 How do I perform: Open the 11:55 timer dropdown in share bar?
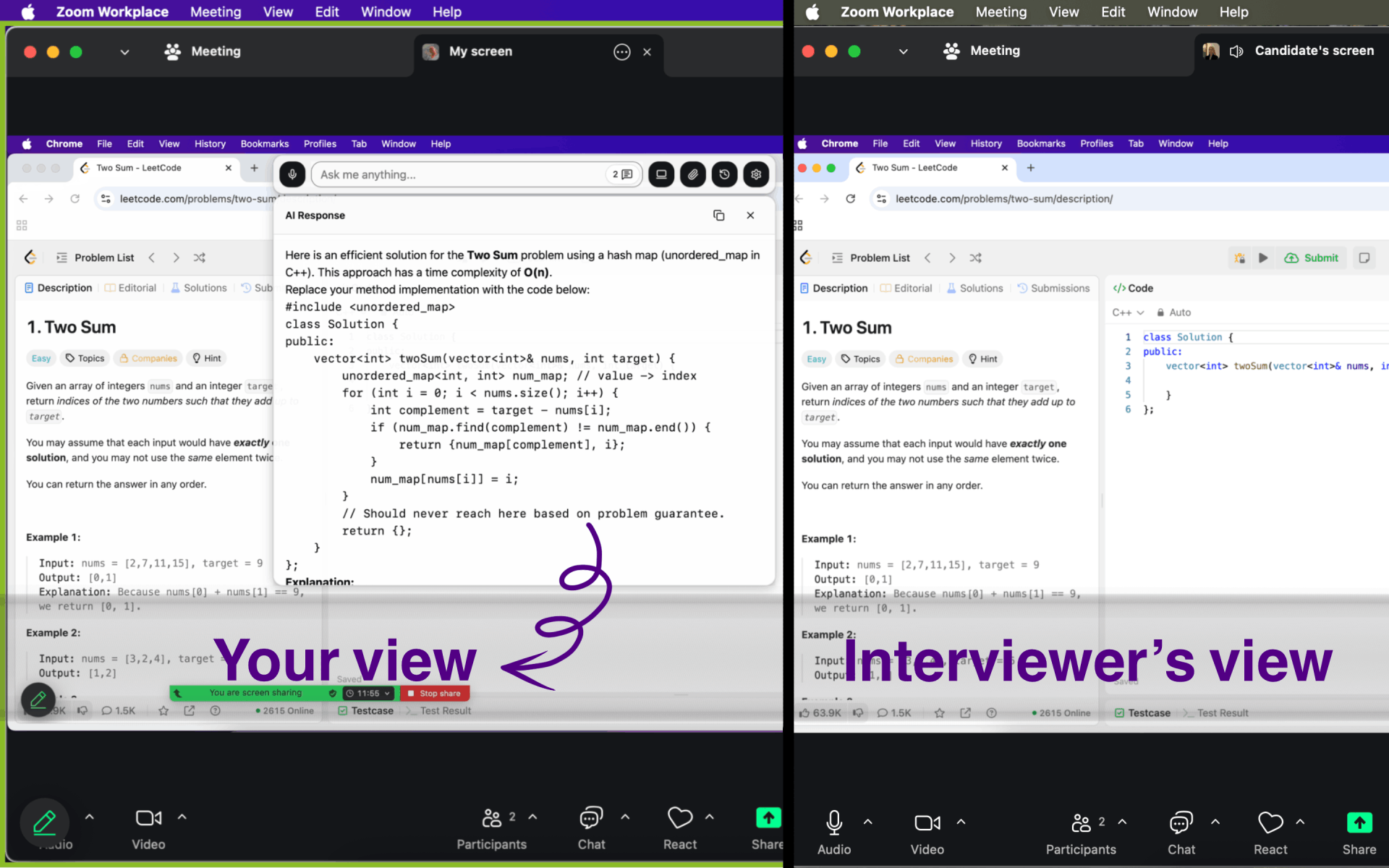(x=369, y=693)
